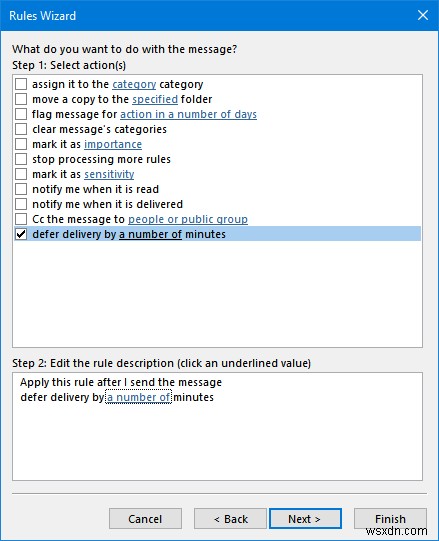Enable 'move a copy to the specified folder'

click(21, 99)
